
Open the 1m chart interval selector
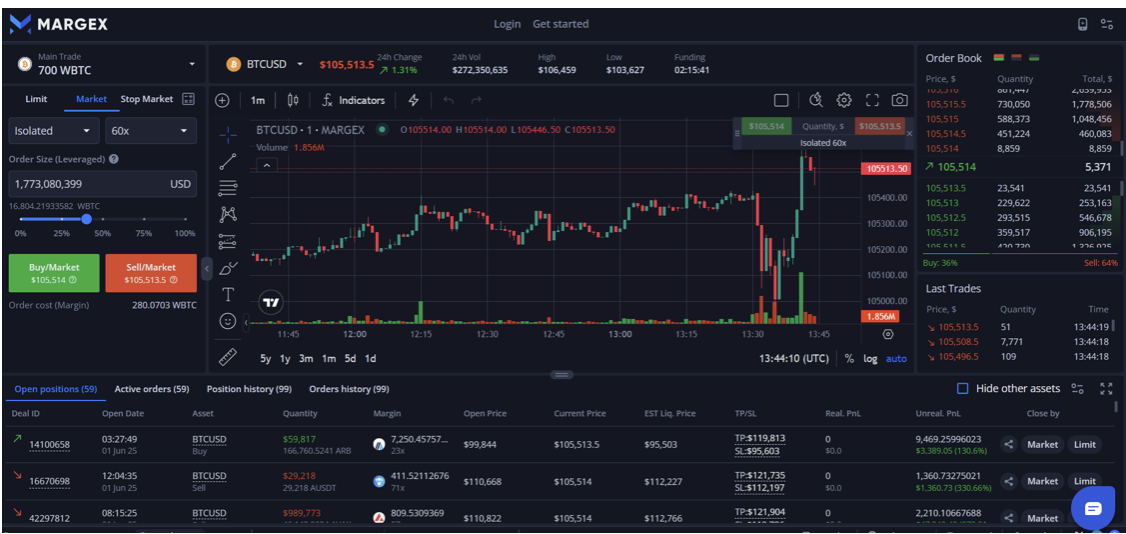[258, 100]
